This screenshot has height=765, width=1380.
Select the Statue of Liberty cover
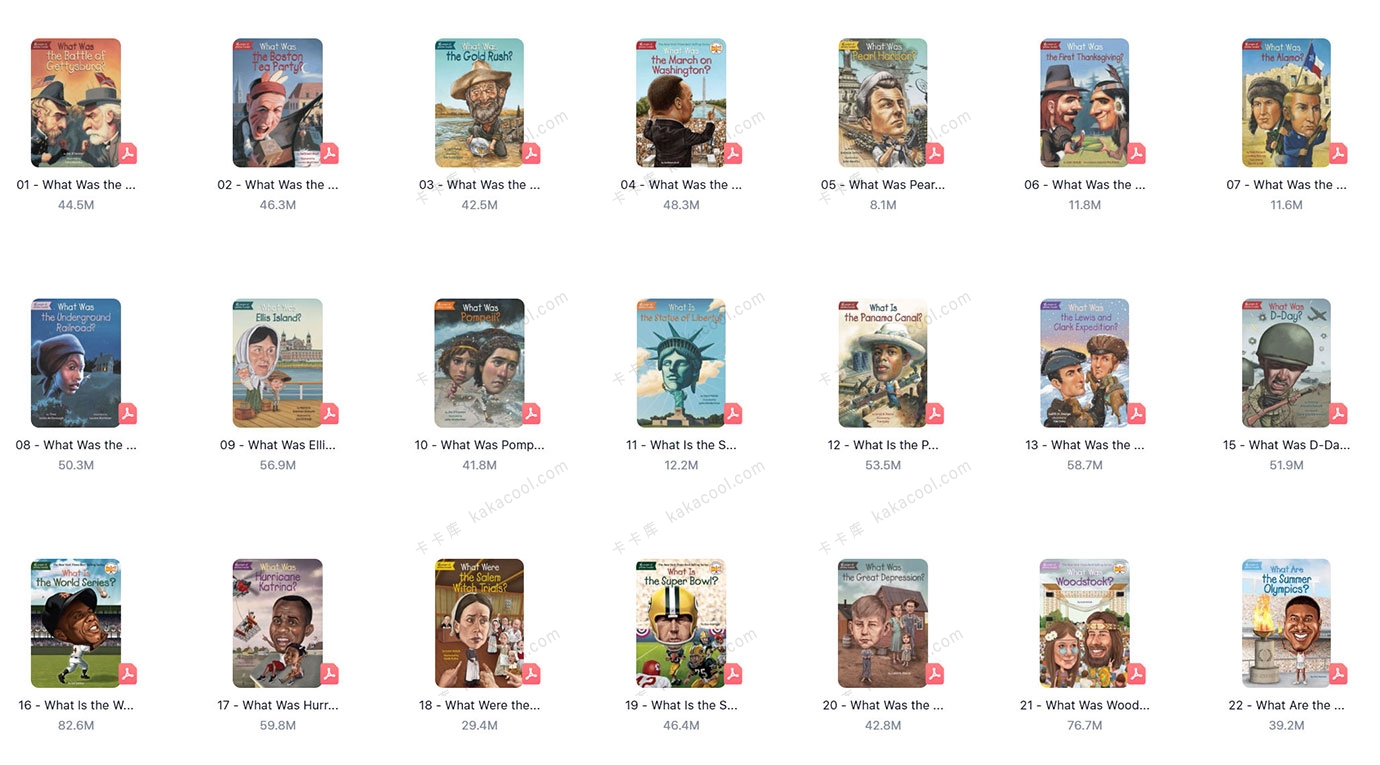point(681,363)
